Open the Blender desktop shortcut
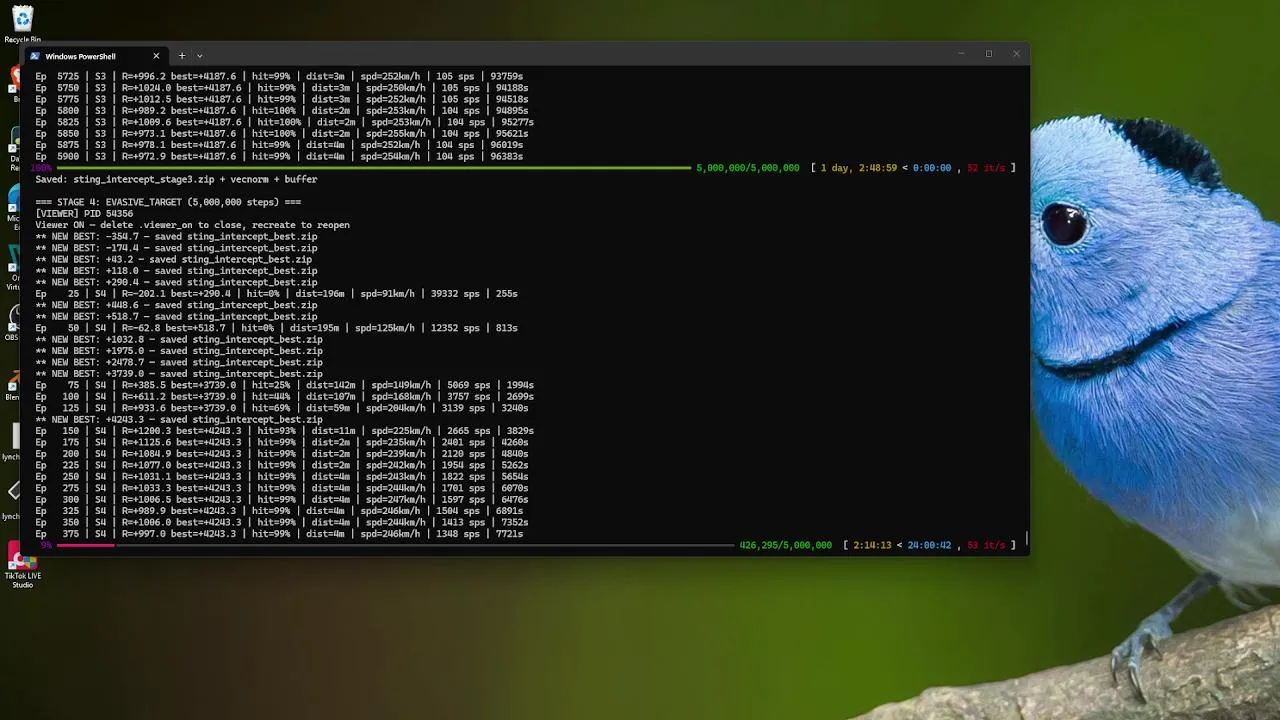 14,383
